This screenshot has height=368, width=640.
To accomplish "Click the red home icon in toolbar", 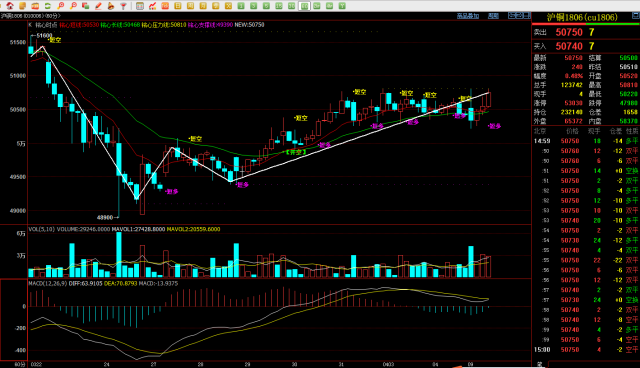I will click(10, 6).
